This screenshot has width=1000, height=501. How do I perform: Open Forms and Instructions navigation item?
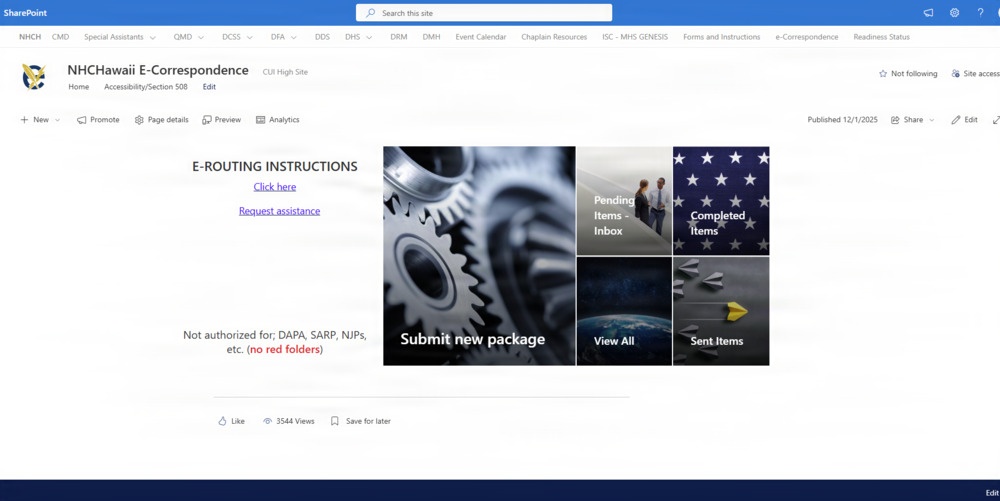point(722,37)
